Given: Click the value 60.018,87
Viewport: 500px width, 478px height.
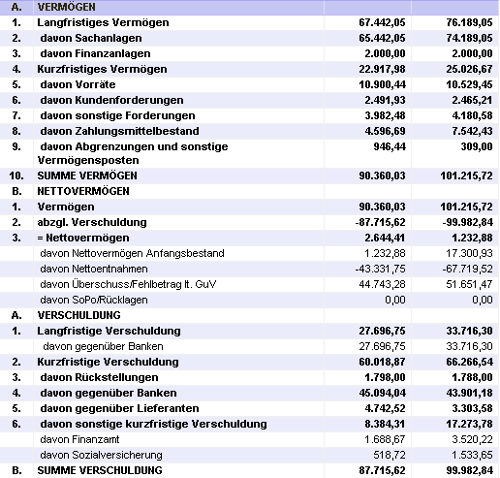Looking at the screenshot, I should (x=382, y=362).
